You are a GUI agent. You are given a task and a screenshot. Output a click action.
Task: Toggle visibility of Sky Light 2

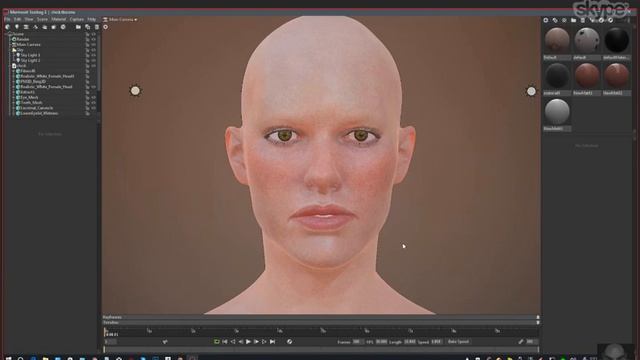point(93,60)
